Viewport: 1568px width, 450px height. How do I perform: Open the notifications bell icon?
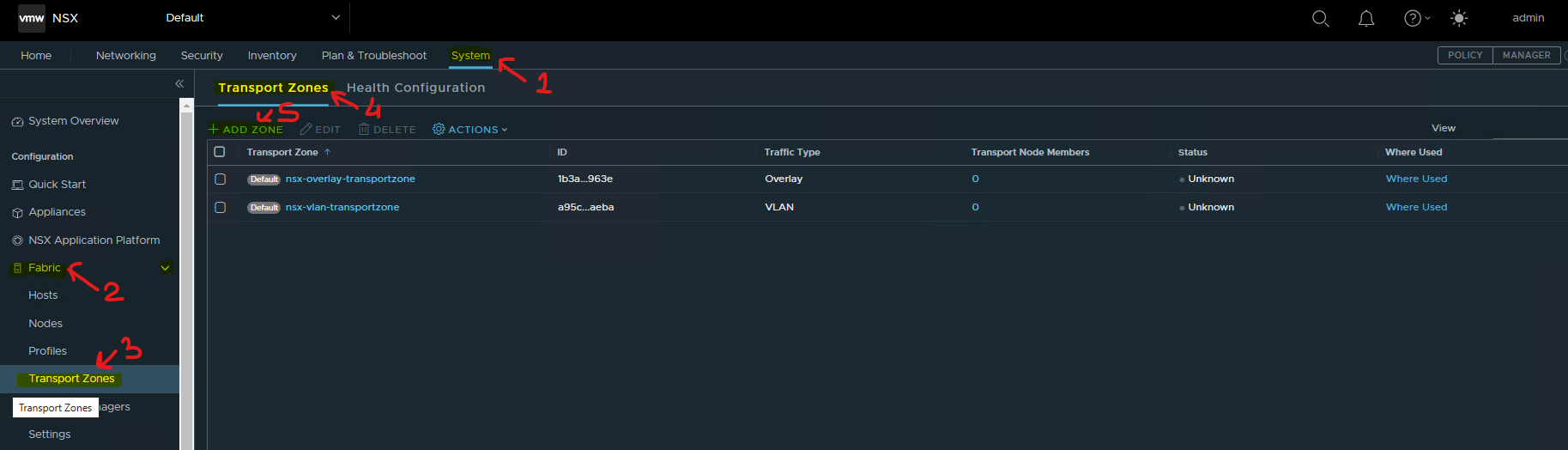(x=1366, y=18)
